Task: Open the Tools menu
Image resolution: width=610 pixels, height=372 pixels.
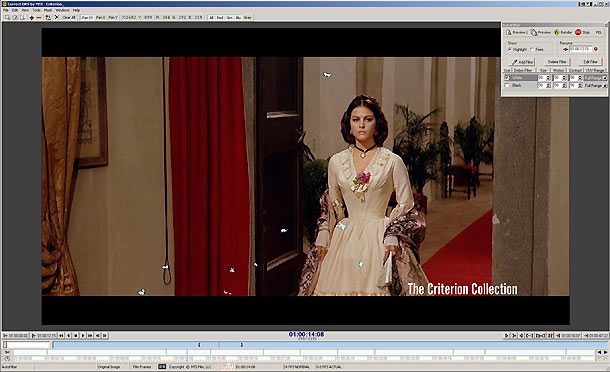Action: coord(37,10)
